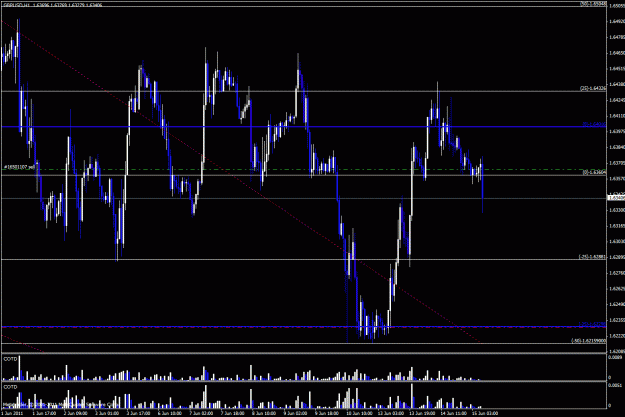The image size is (625, 417).
Task: Click the 3 Jun 01:00 time axis label
Action: (x=107, y=413)
